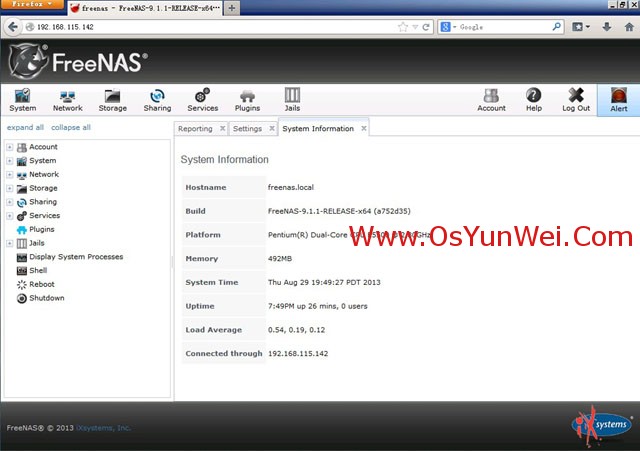Image resolution: width=640 pixels, height=451 pixels.
Task: Expand the Jails tree node
Action: tap(9, 243)
